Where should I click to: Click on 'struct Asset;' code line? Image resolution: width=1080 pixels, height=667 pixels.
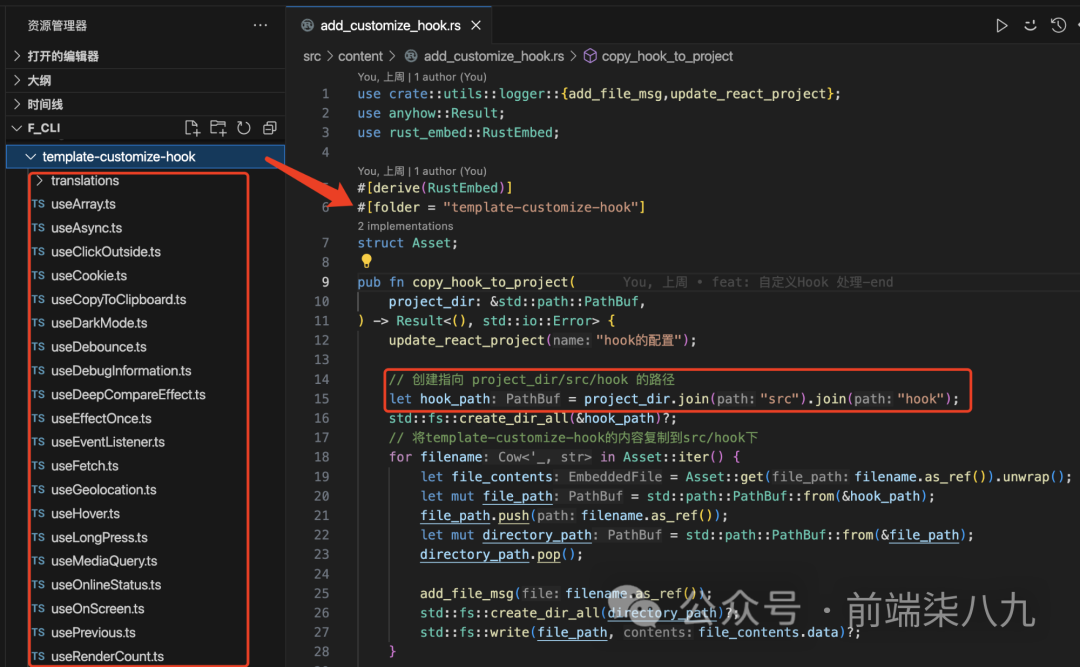pyautogui.click(x=407, y=243)
